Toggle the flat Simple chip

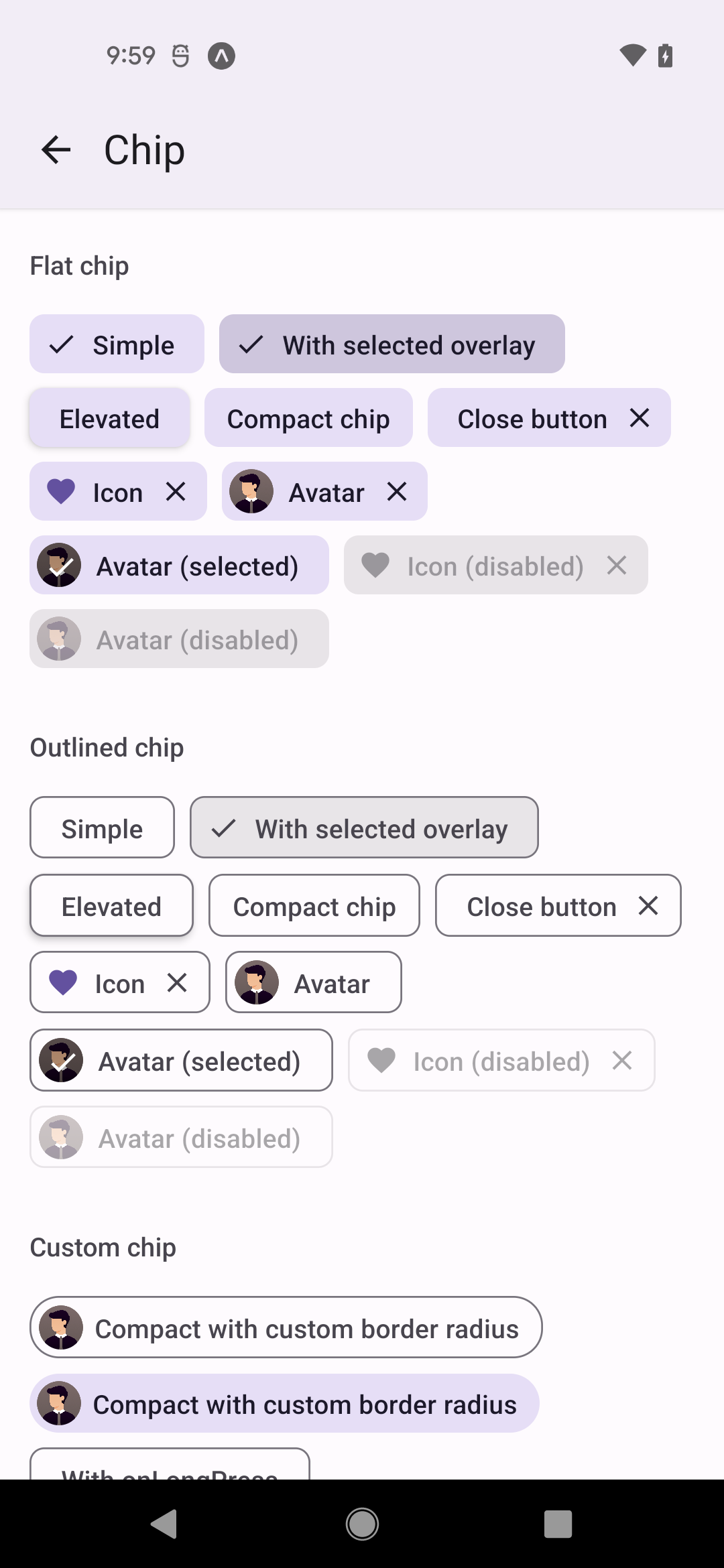tap(117, 344)
